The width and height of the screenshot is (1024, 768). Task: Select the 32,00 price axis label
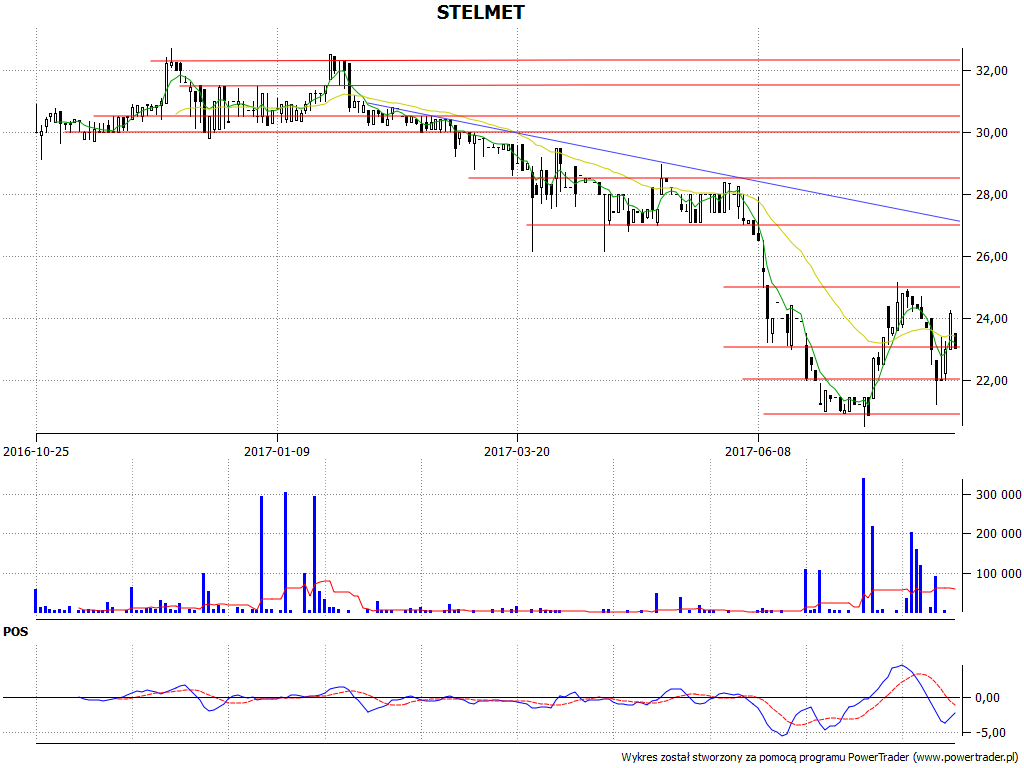click(x=991, y=71)
